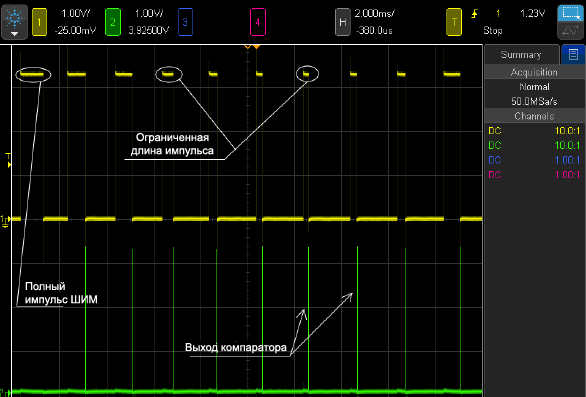
Task: Click green 10.0:1 probe ratio
Action: pos(567,145)
